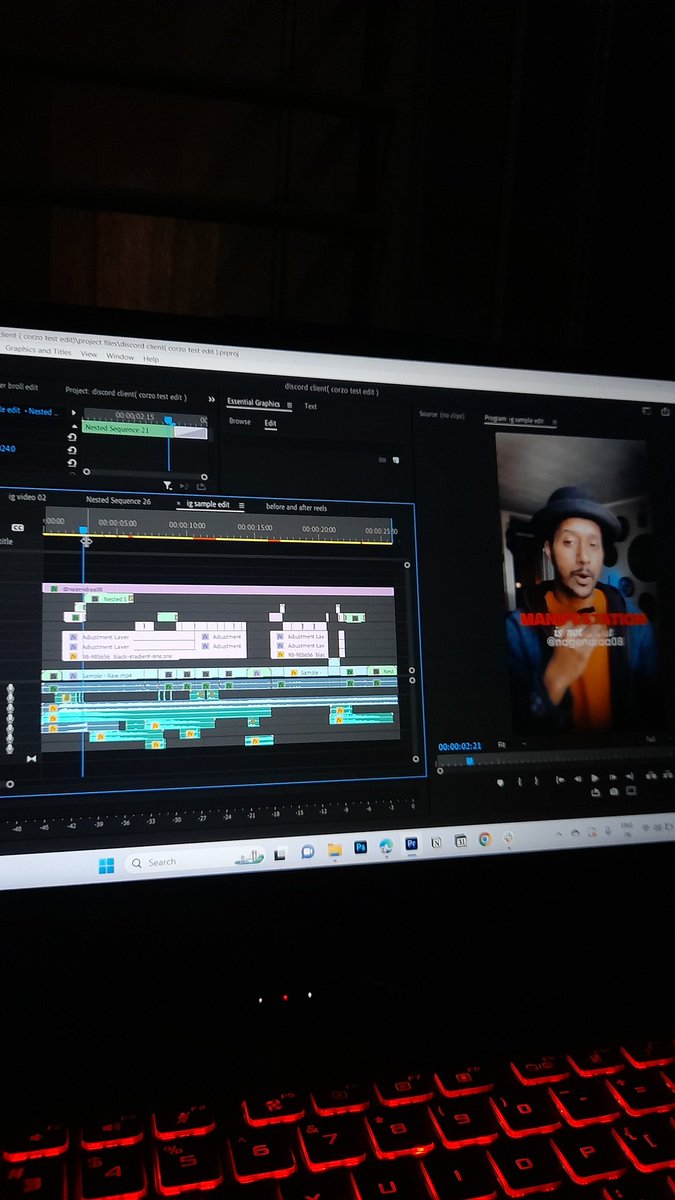Select the first Adjustment Layer clip in timeline
This screenshot has width=675, height=1200.
(129, 637)
